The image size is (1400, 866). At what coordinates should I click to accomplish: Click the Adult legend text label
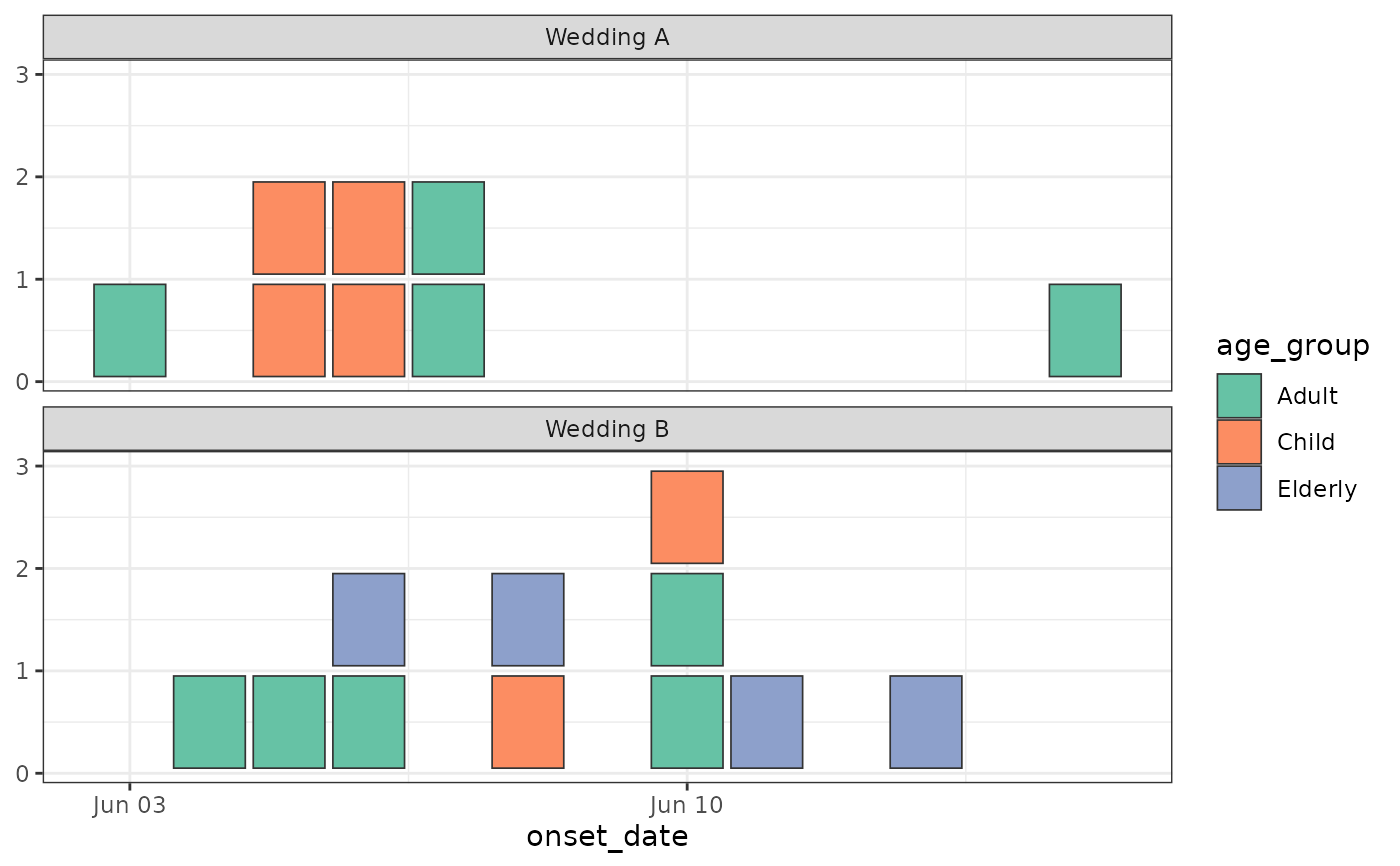(x=1307, y=396)
